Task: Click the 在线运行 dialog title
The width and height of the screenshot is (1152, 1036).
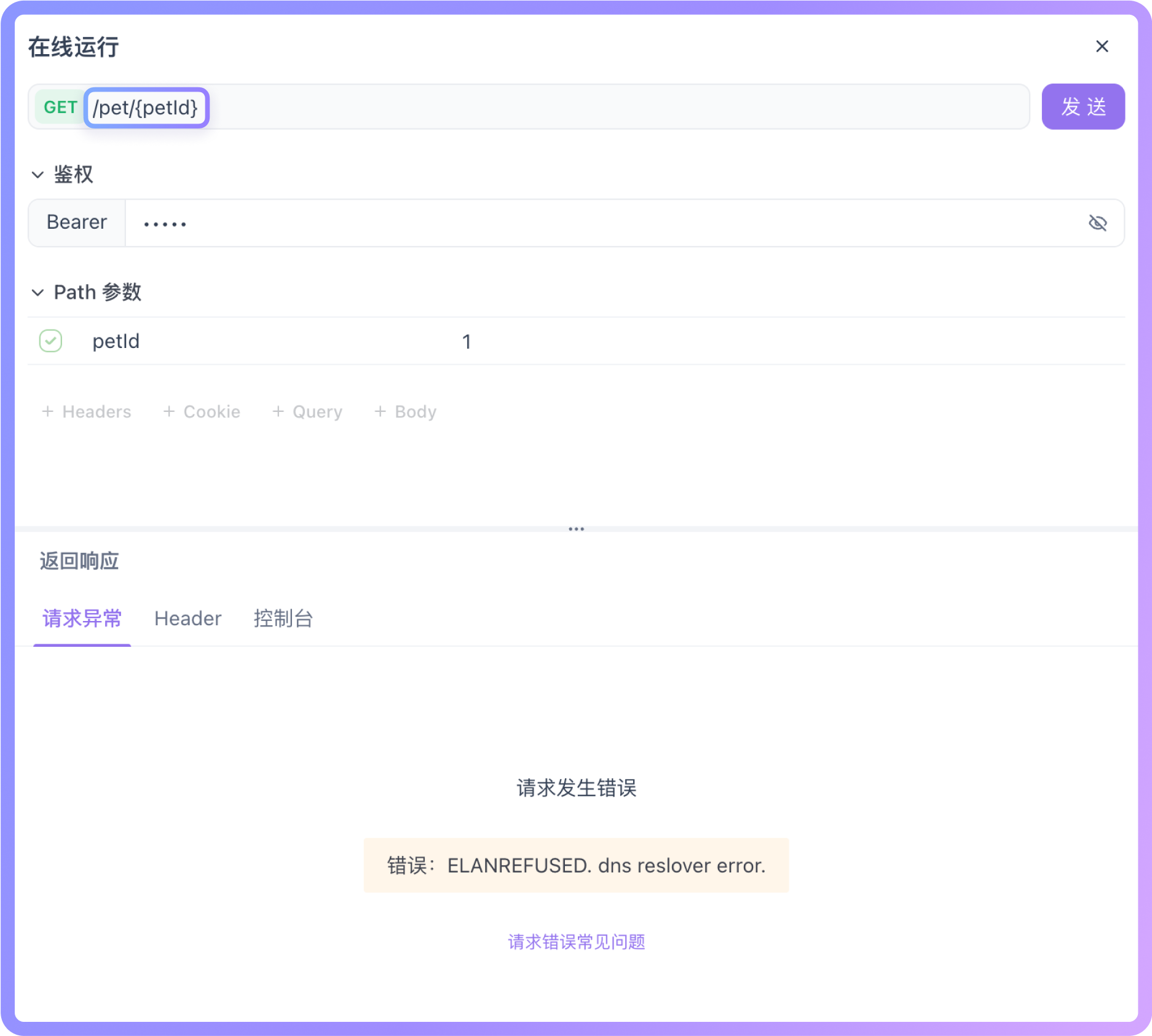Action: point(73,47)
